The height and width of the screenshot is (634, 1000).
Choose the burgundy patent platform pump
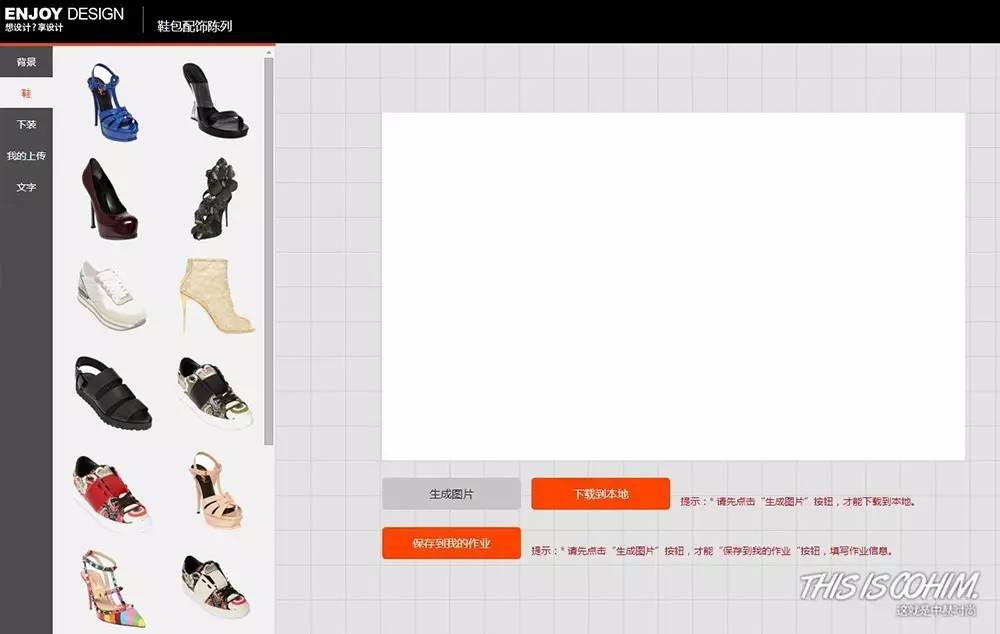(x=109, y=200)
